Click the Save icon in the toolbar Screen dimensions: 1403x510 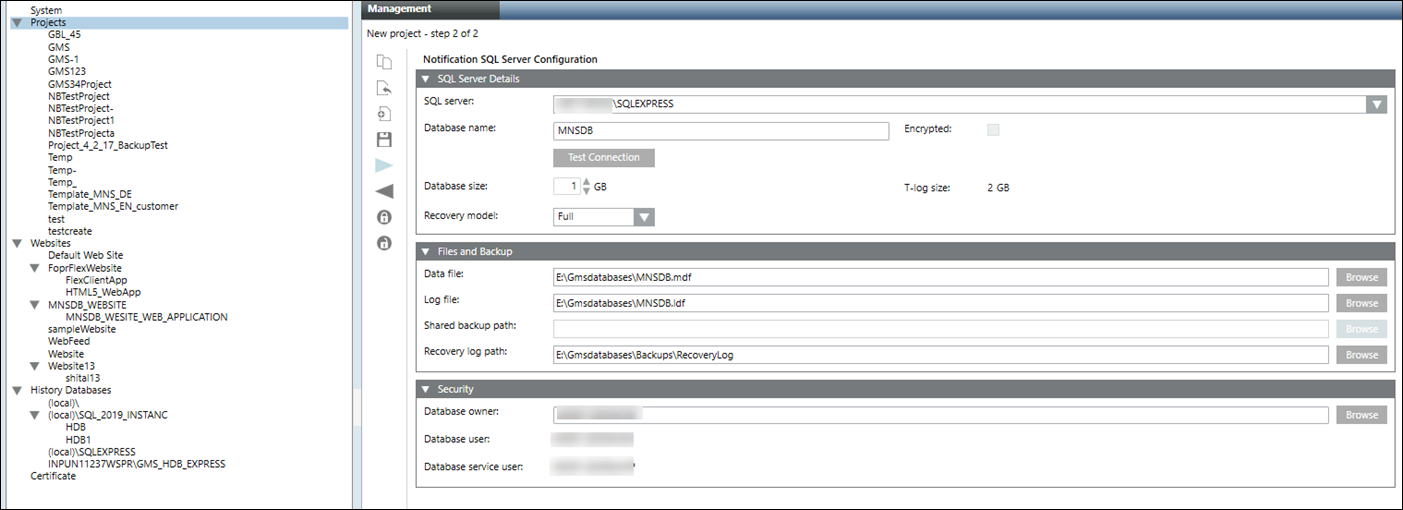(384, 139)
